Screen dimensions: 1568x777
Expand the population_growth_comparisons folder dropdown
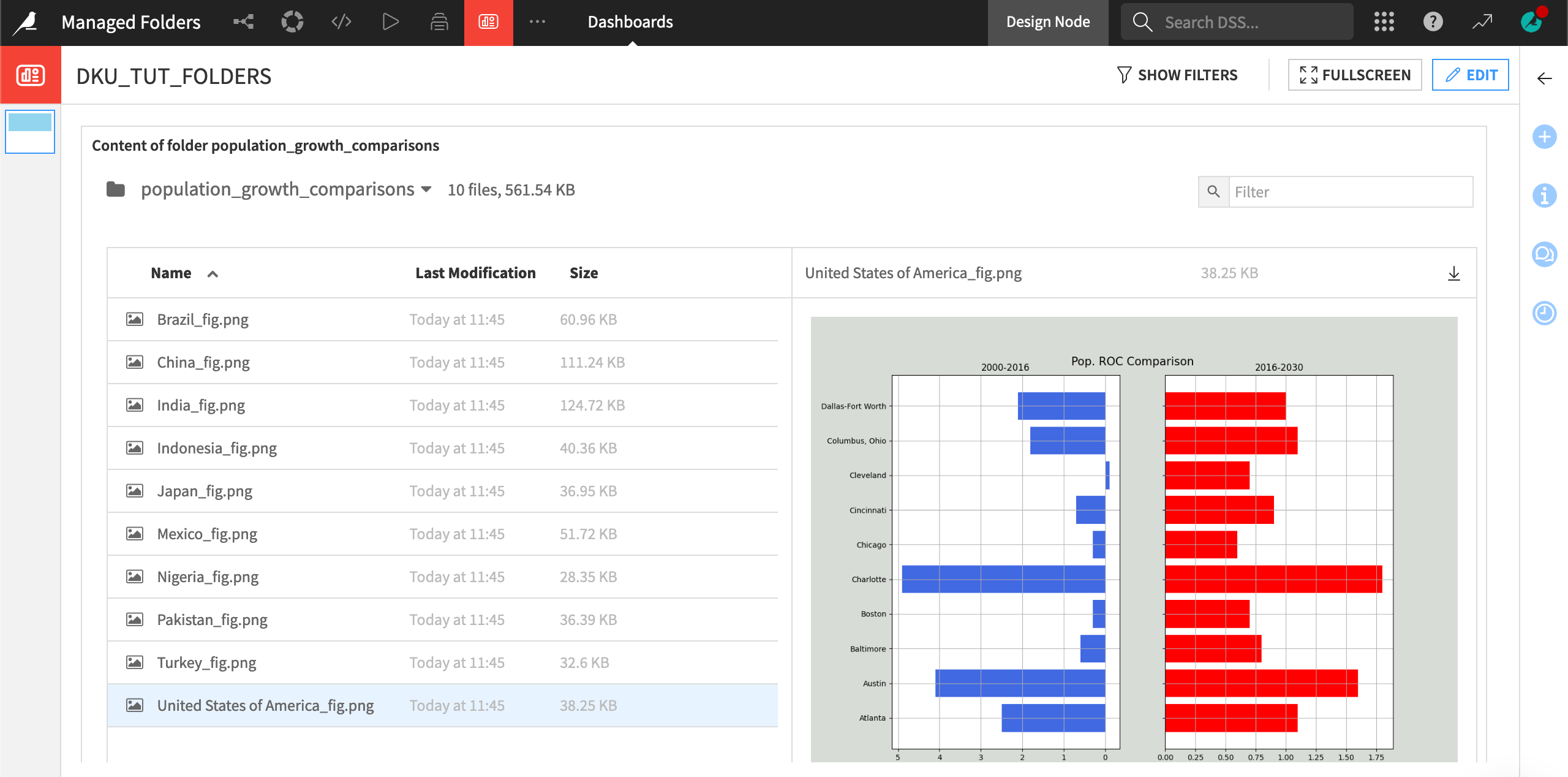click(x=427, y=189)
